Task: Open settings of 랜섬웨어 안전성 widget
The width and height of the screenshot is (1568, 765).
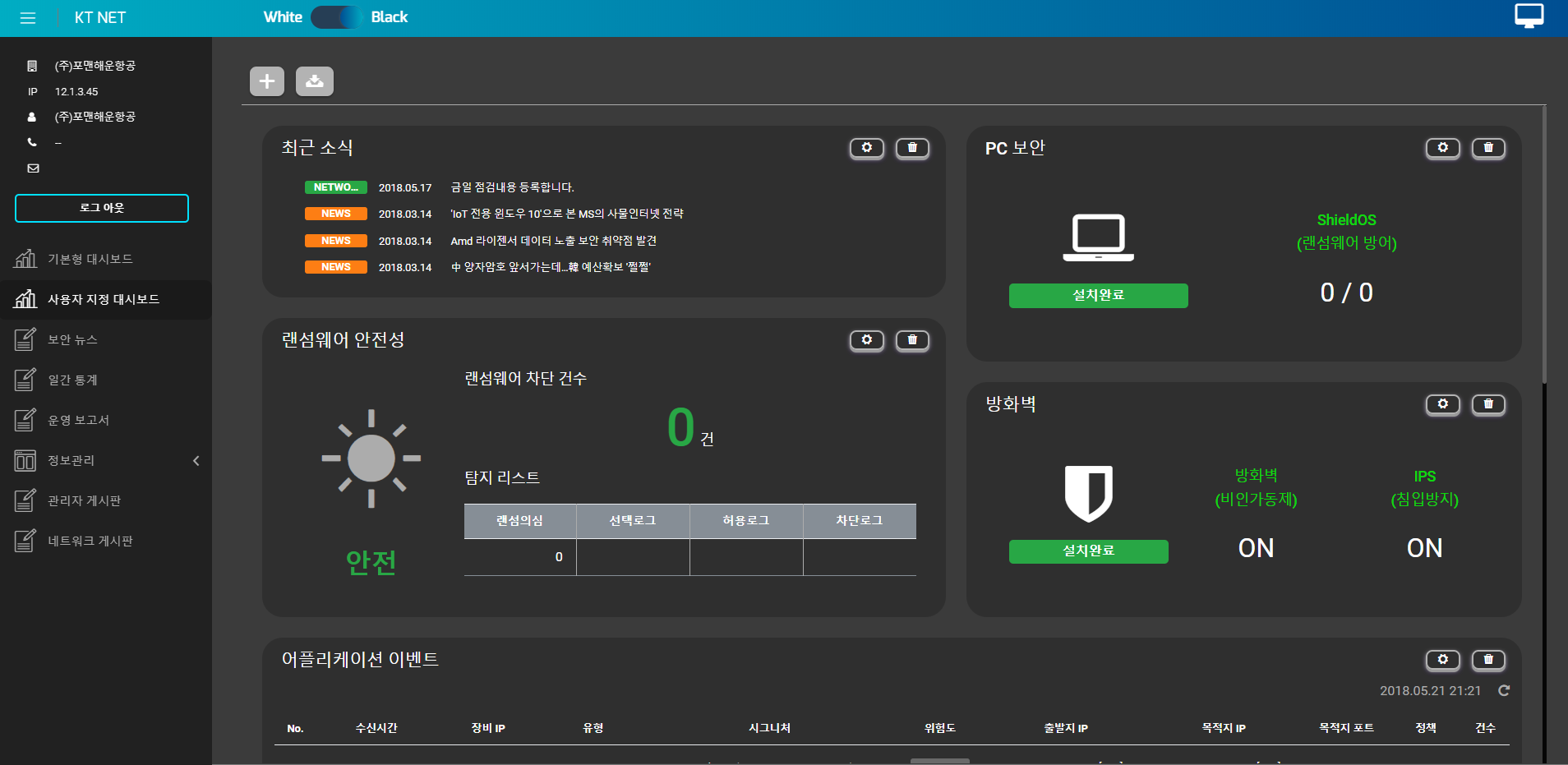Action: pyautogui.click(x=867, y=340)
